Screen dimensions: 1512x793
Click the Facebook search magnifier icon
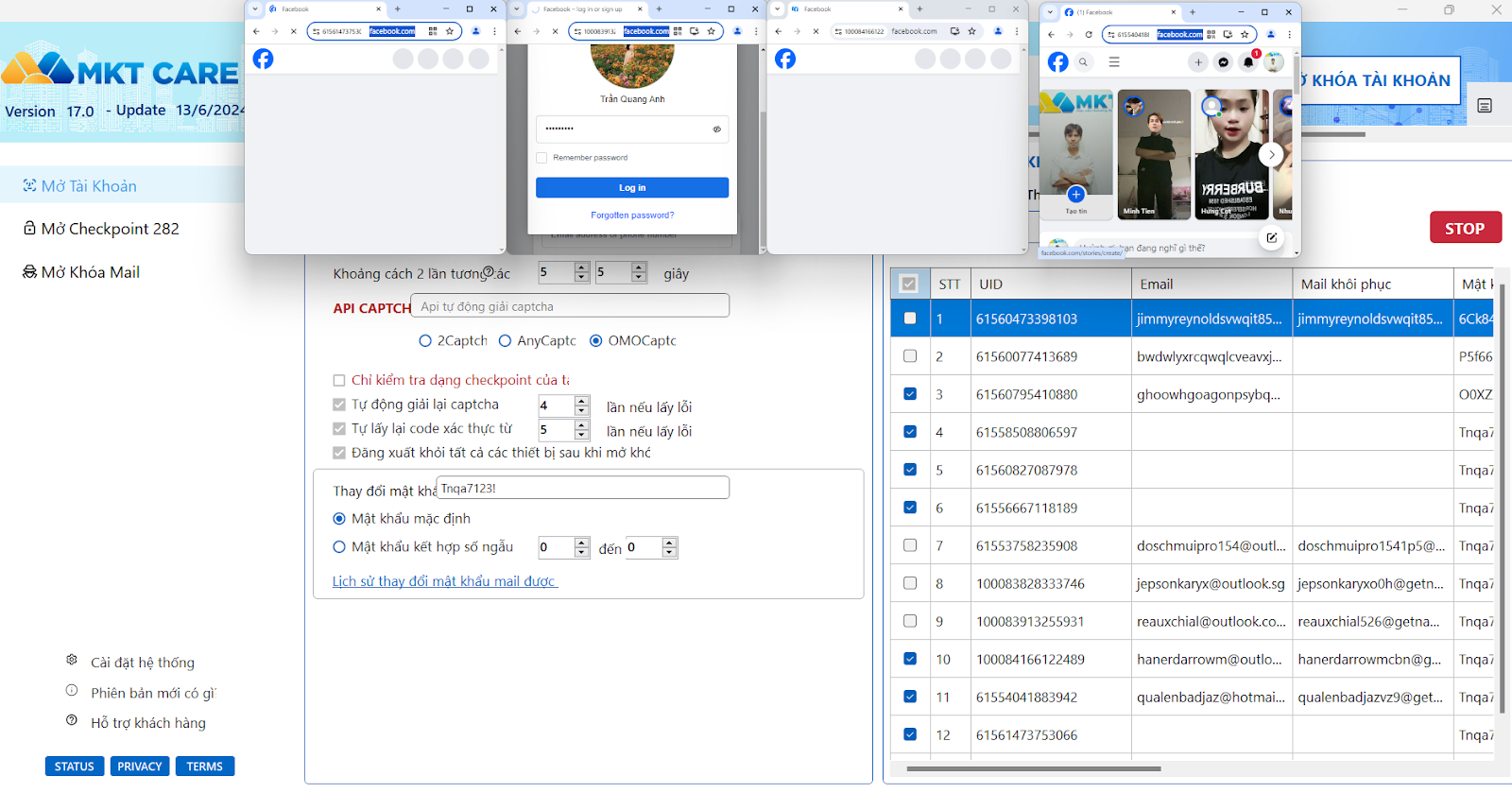click(x=1083, y=62)
